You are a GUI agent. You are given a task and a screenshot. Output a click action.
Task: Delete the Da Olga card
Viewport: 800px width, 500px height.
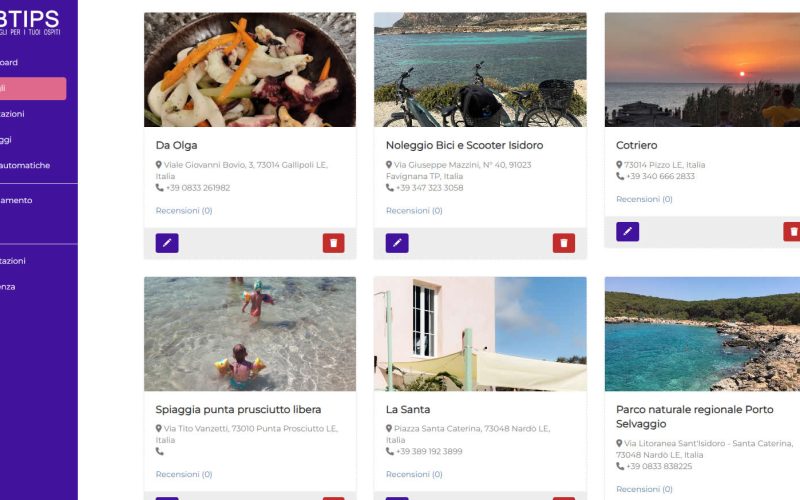point(334,243)
